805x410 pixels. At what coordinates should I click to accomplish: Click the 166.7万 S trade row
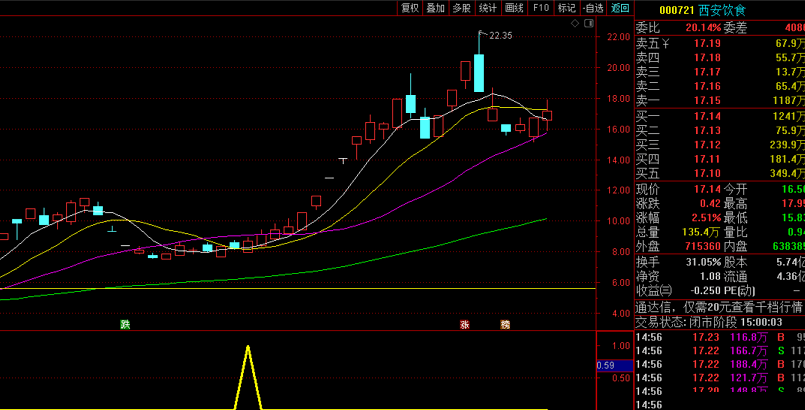[x=720, y=351]
